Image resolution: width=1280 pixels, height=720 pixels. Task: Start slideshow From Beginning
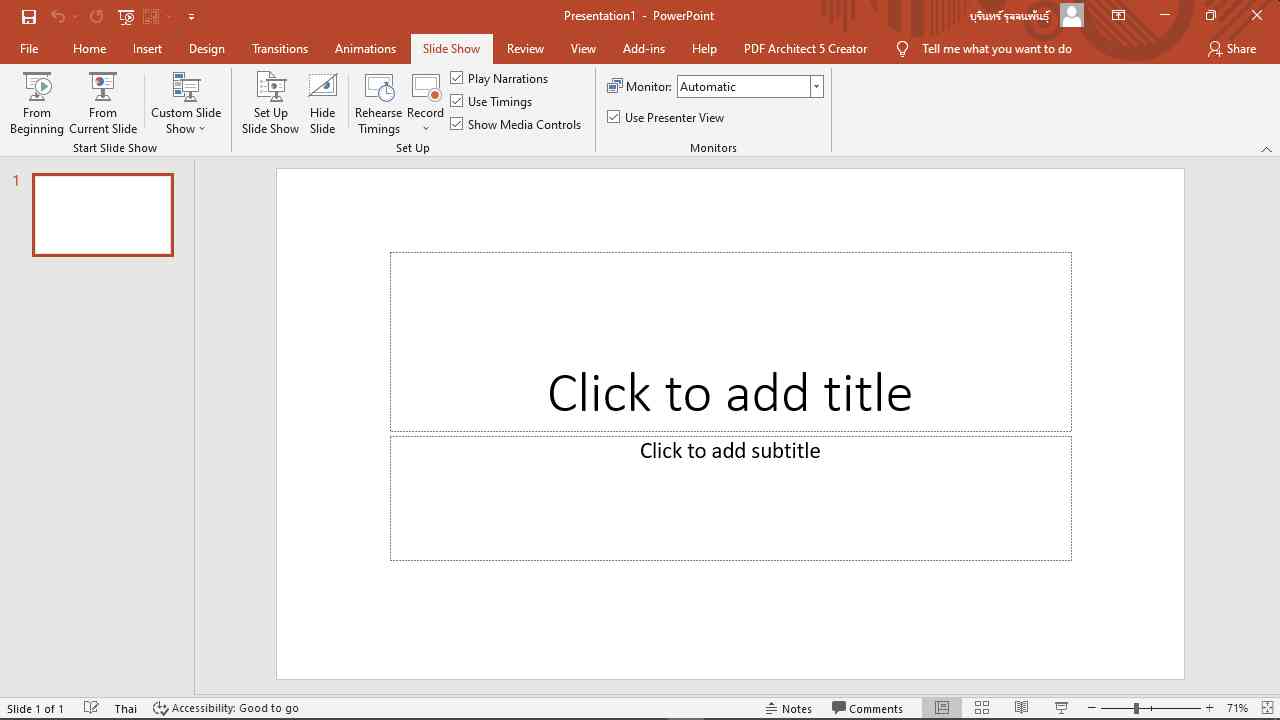[37, 102]
